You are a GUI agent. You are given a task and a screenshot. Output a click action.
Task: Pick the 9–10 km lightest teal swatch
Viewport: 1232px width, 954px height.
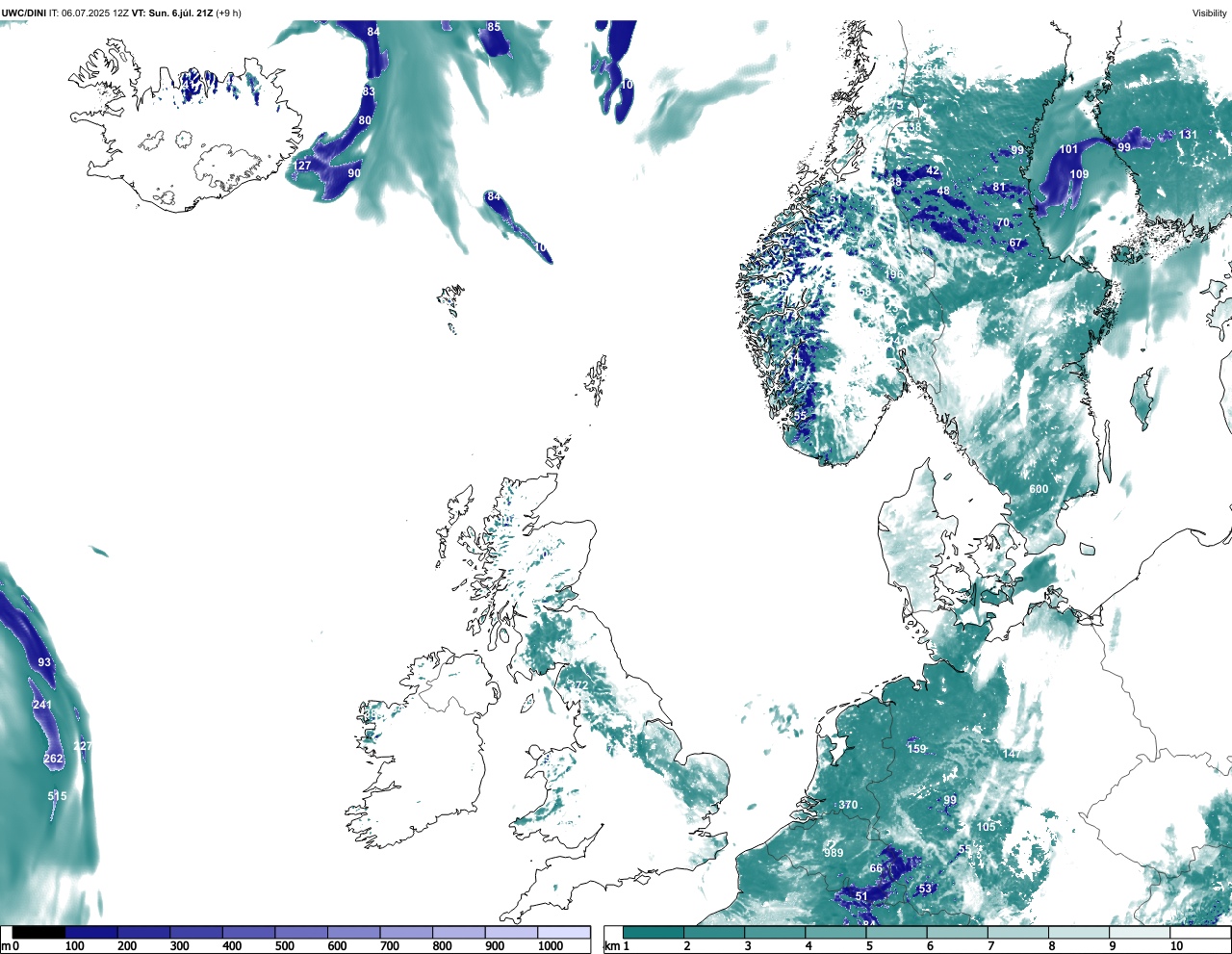point(1140,932)
